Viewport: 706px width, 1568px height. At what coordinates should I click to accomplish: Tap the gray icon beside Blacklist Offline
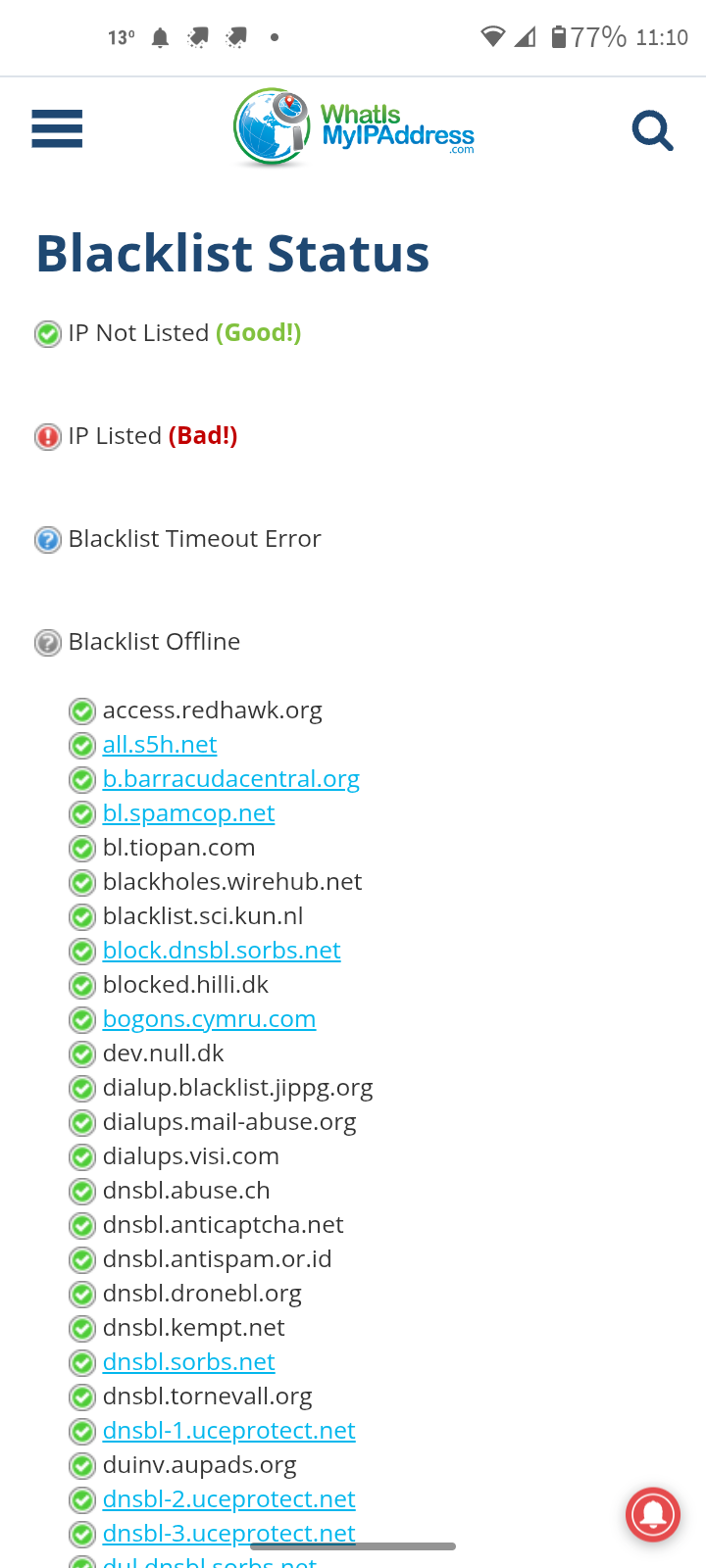(48, 643)
